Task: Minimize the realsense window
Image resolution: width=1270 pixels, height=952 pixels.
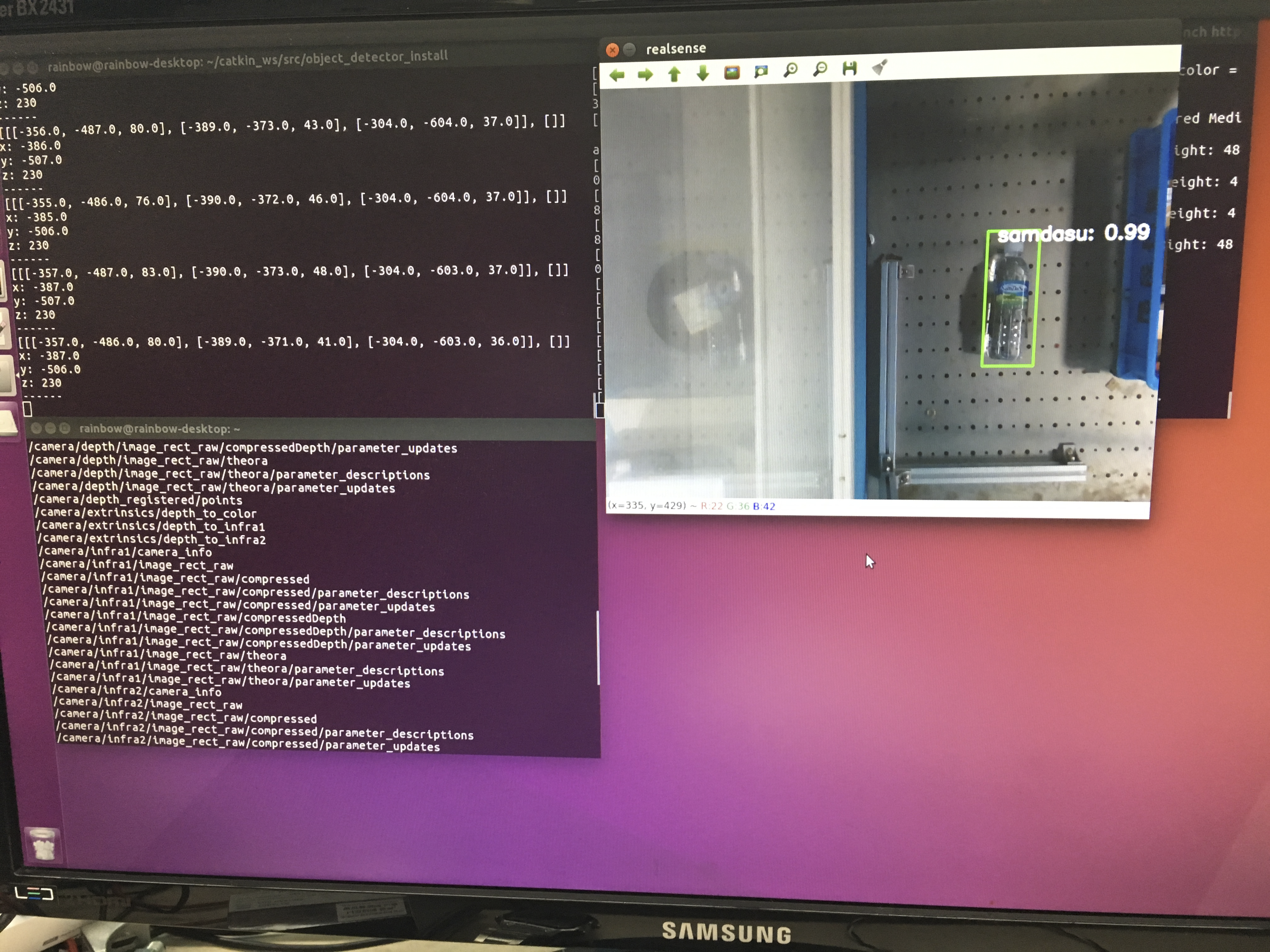Action: tap(629, 50)
